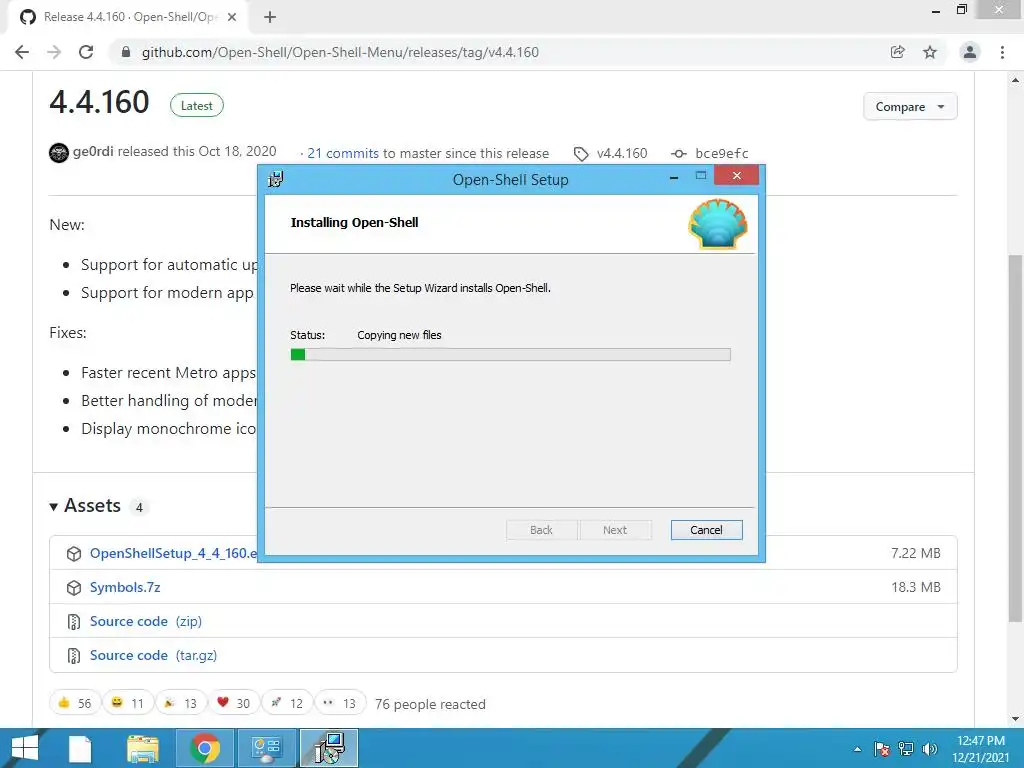1024x768 pixels.
Task: React with rocket emoji (12)
Action: point(287,703)
